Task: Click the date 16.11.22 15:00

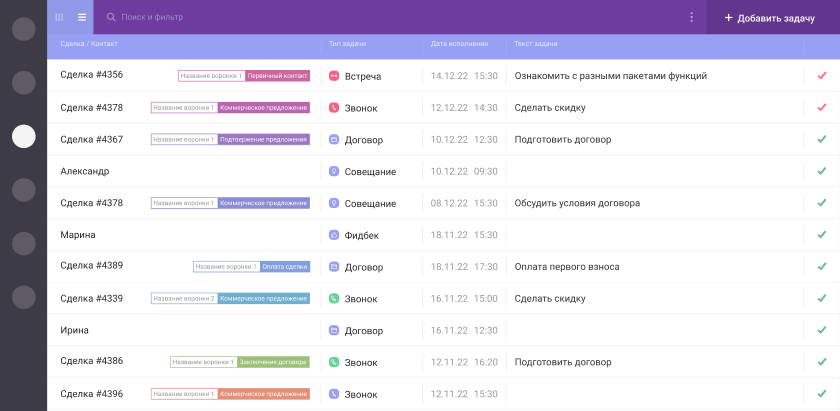Action: [464, 298]
